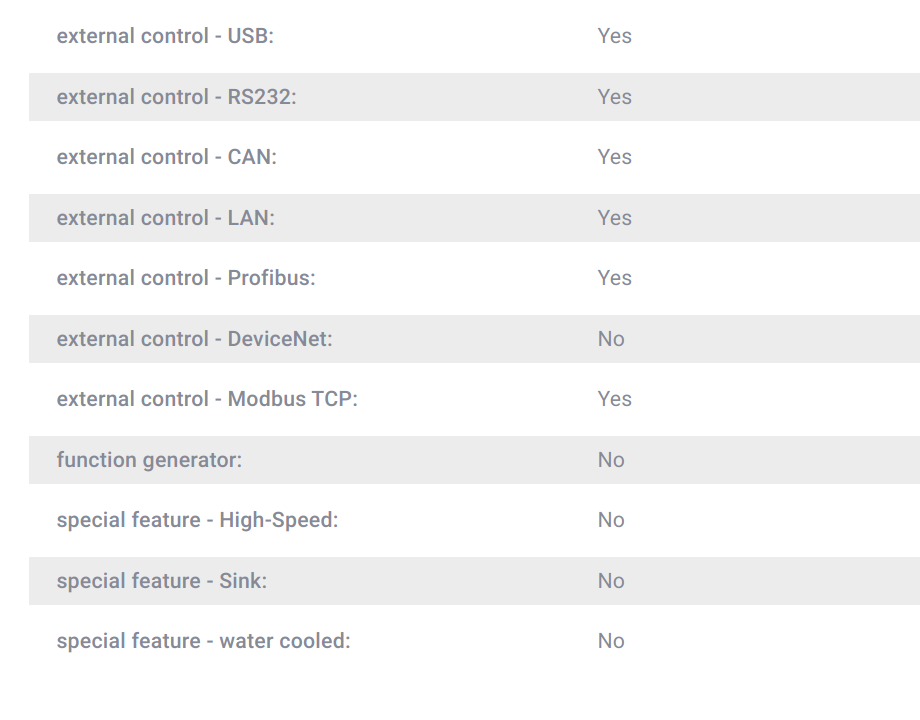
Task: Select the function generator row label
Action: (x=149, y=460)
